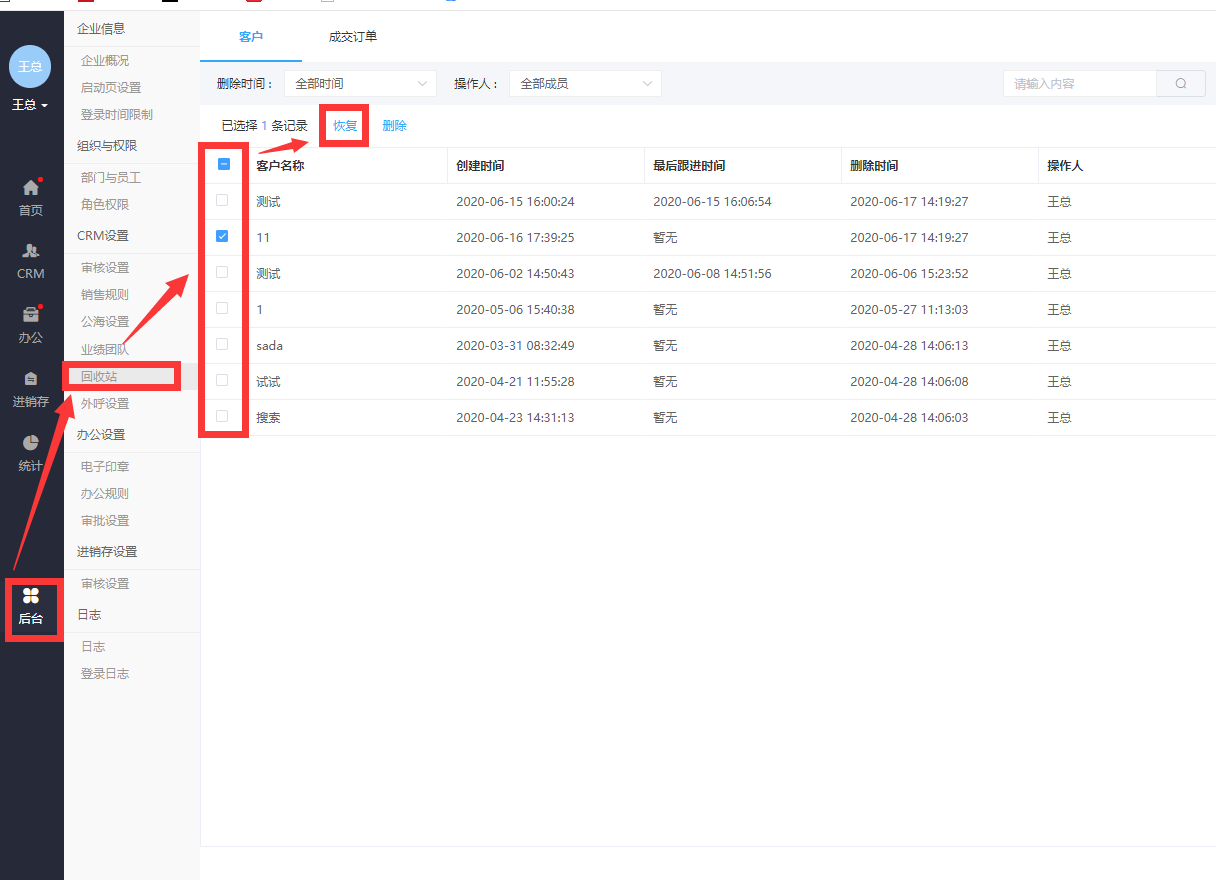Open 启动页设置 in the sidebar
This screenshot has width=1216, height=880.
111,88
